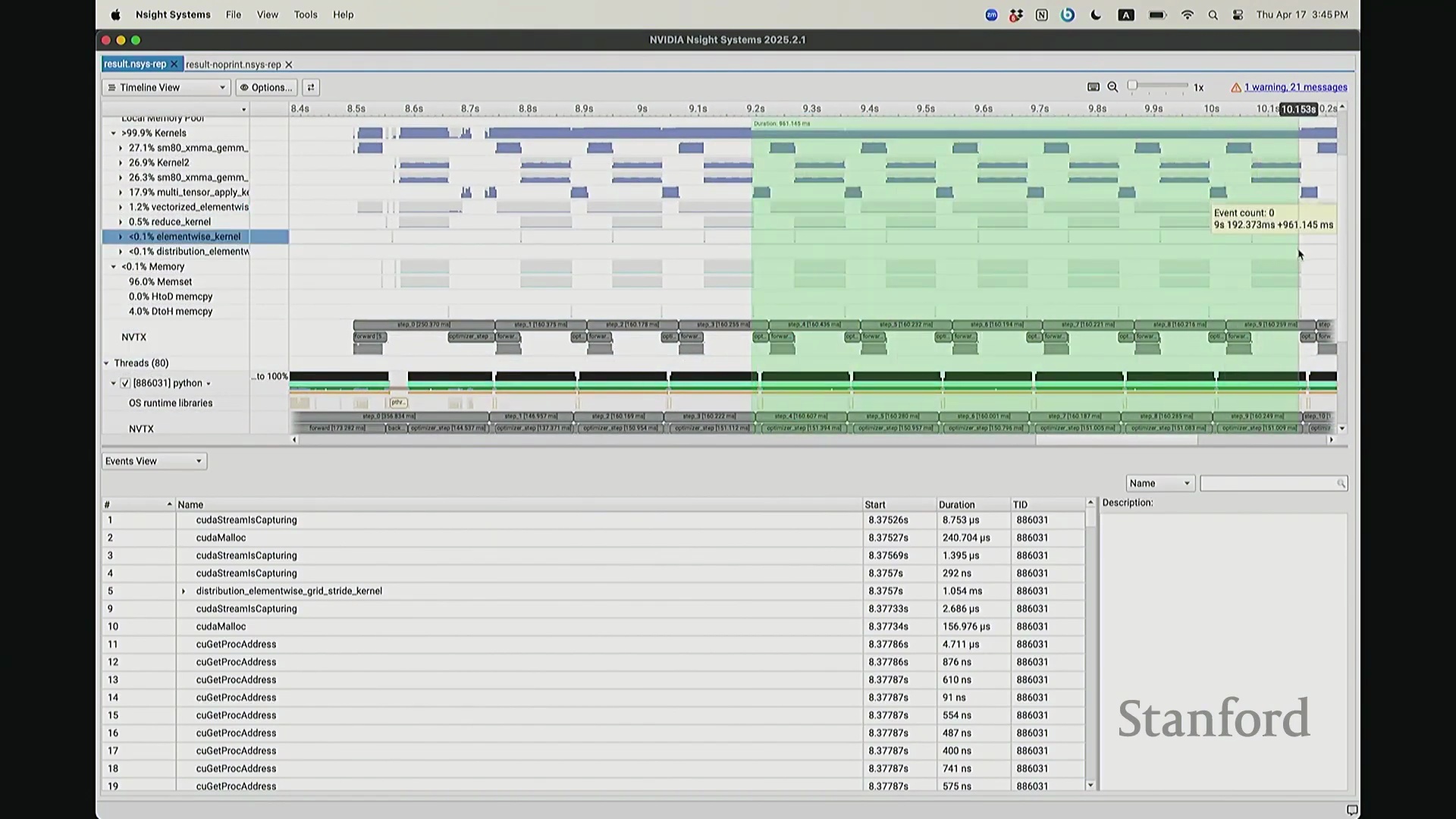Open macOS Control Center icon

pyautogui.click(x=1238, y=15)
